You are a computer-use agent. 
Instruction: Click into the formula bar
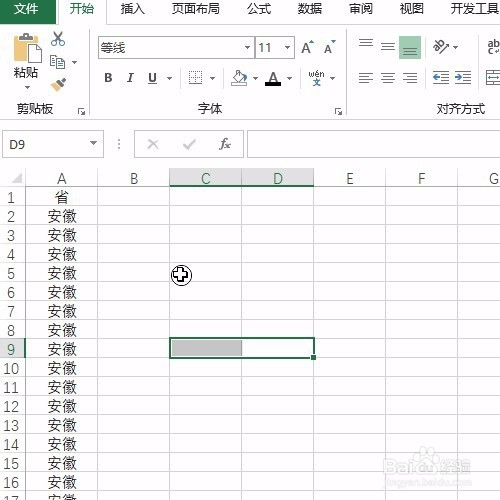point(373,144)
